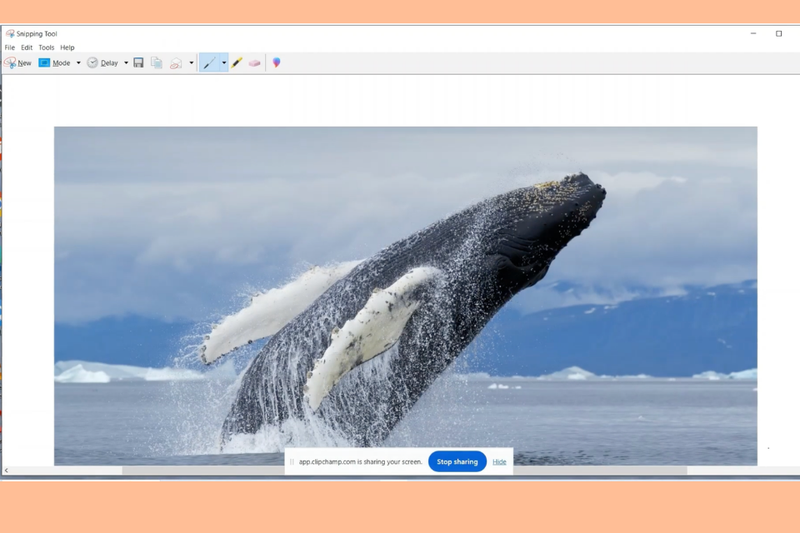Open the Help menu
800x533 pixels.
pyautogui.click(x=67, y=47)
